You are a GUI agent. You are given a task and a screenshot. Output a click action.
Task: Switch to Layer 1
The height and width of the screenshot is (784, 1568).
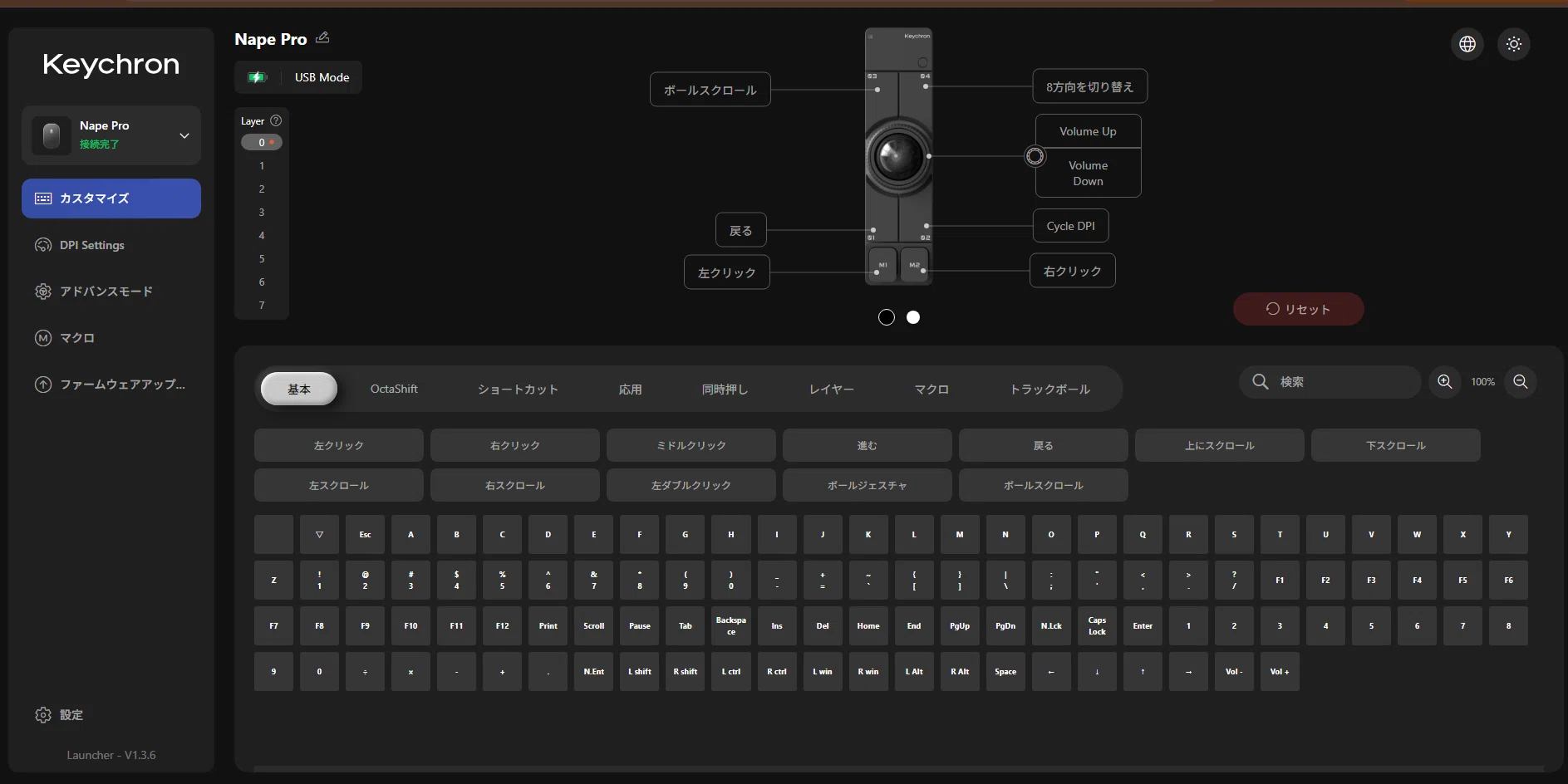coord(262,166)
